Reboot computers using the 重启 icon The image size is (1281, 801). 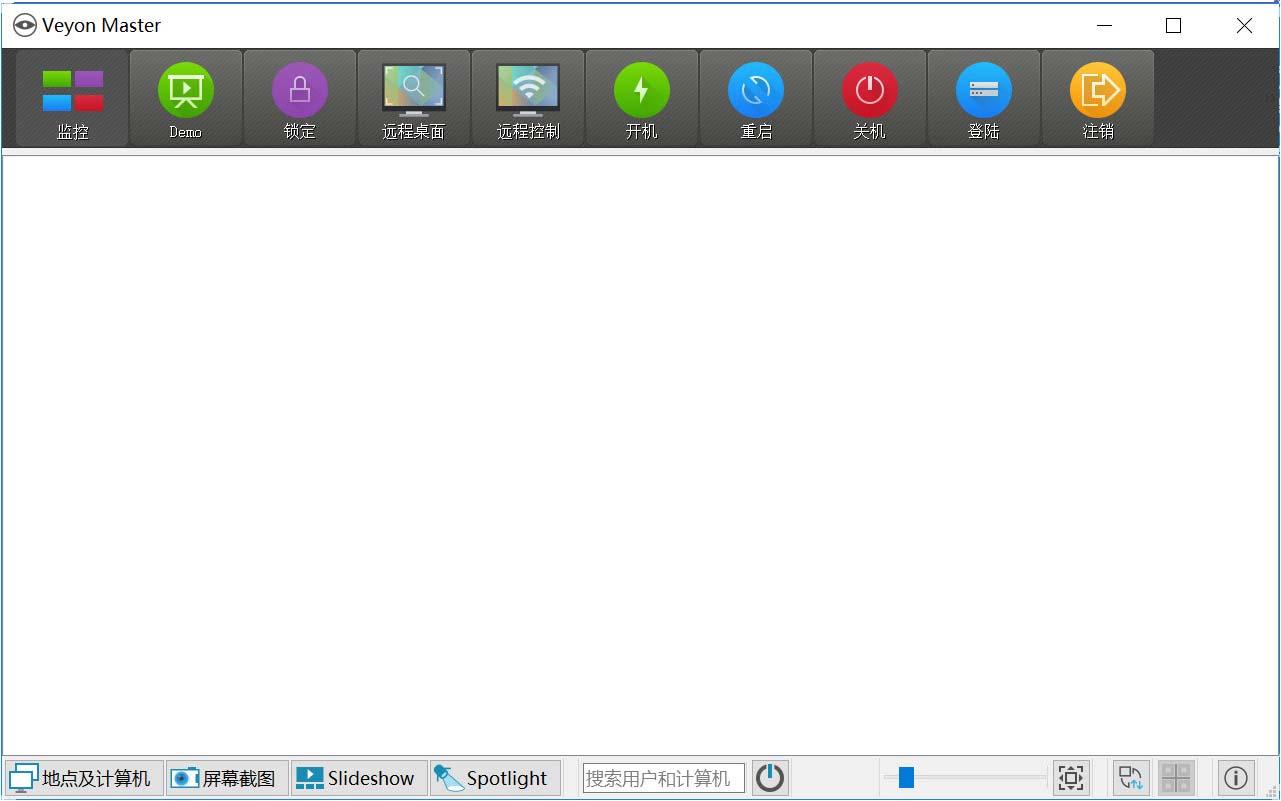pyautogui.click(x=755, y=97)
